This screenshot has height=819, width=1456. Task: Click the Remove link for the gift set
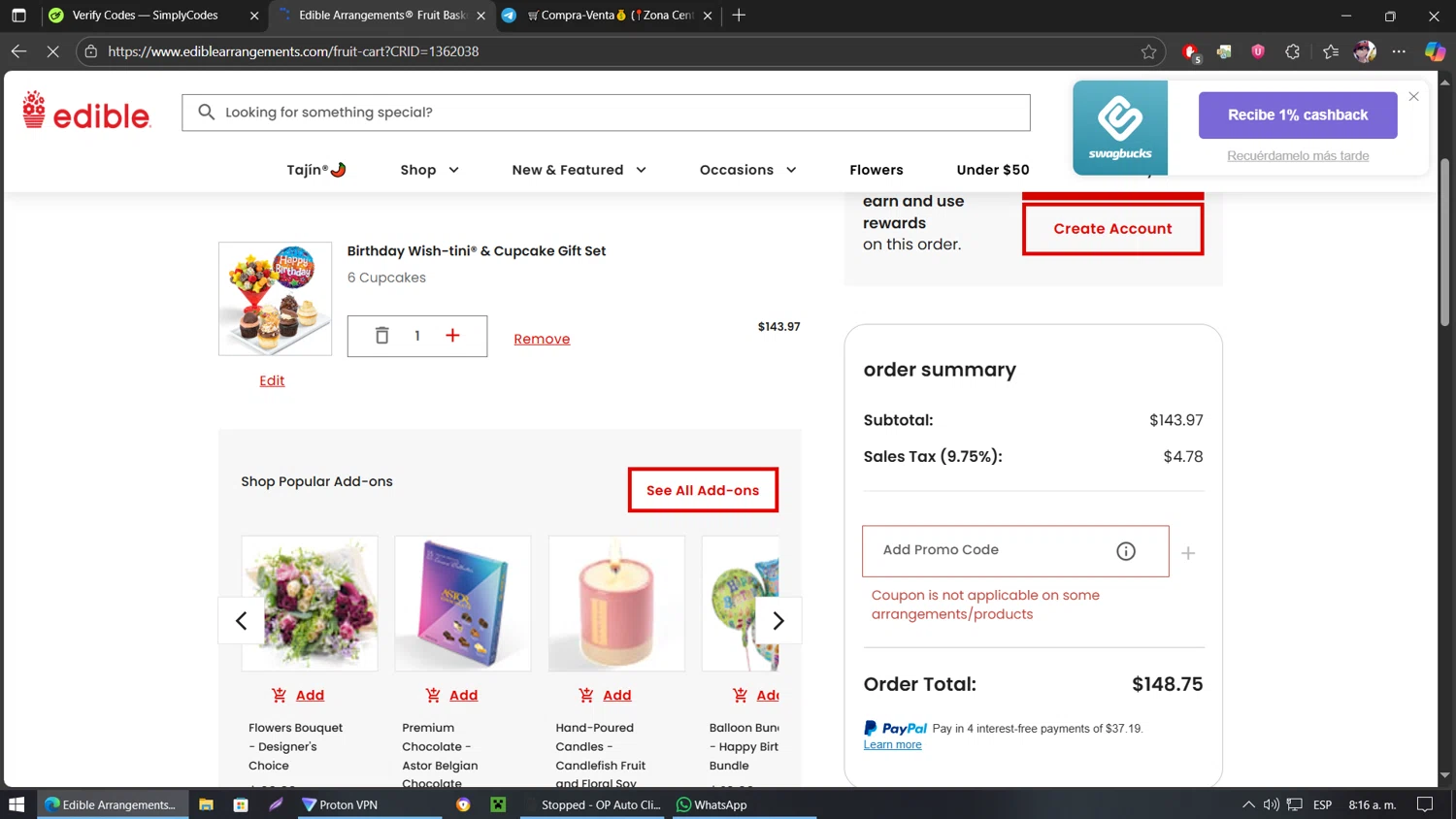[x=542, y=339]
